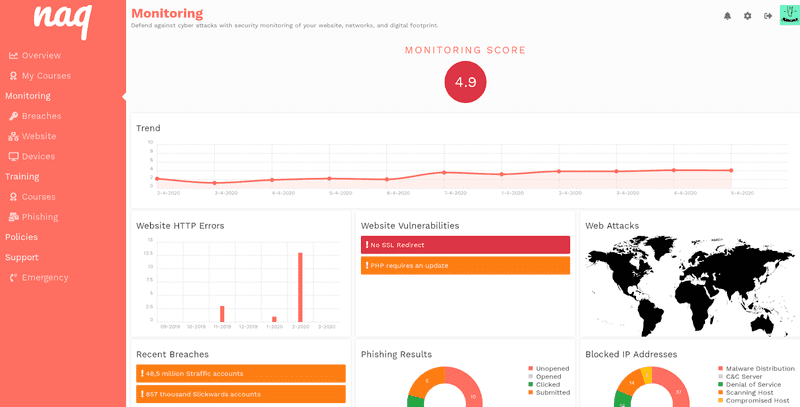Select the Training section in sidebar
Screen dimensions: 800x407
point(22,176)
